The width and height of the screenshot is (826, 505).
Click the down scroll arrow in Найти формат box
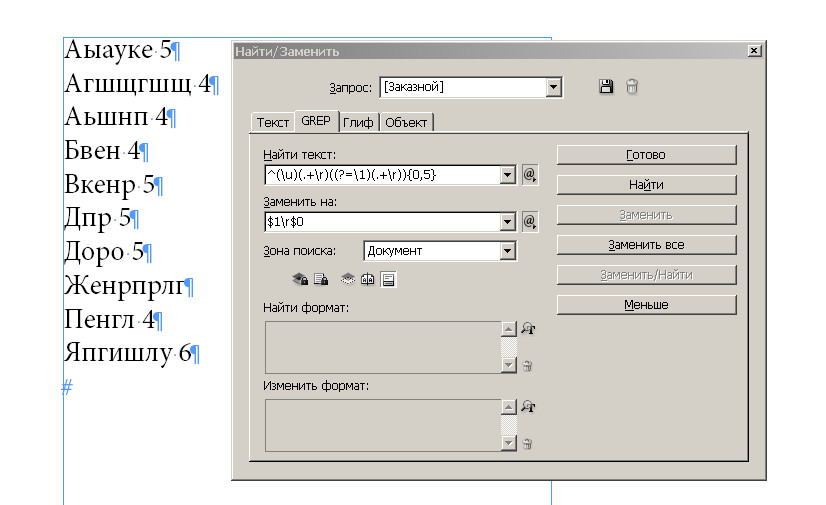coord(508,365)
